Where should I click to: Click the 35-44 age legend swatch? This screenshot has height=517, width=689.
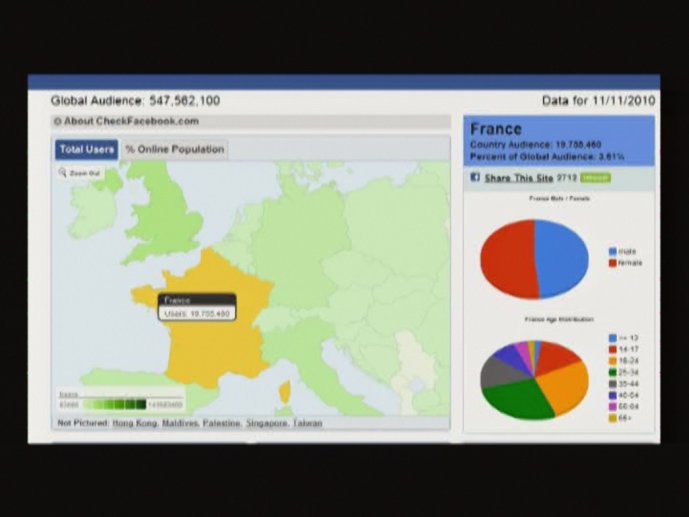(x=613, y=384)
